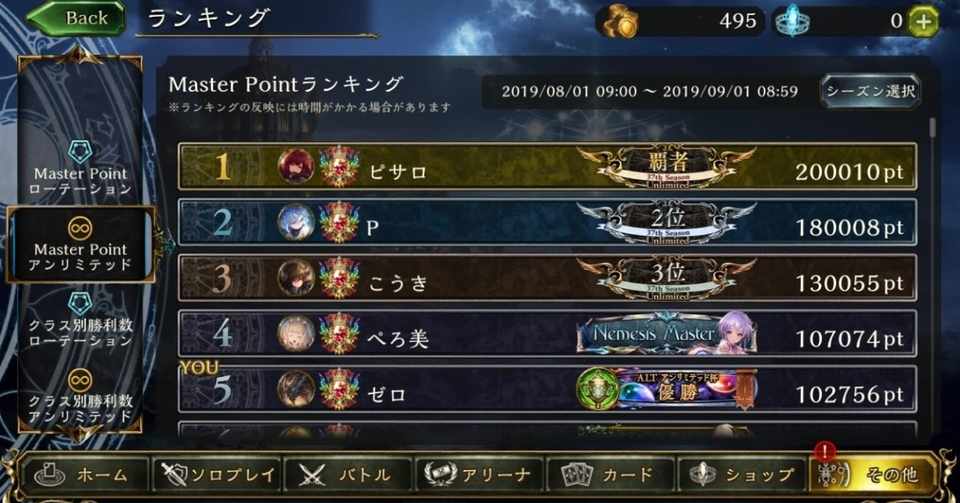Open バトル from bottom bar

tap(347, 474)
